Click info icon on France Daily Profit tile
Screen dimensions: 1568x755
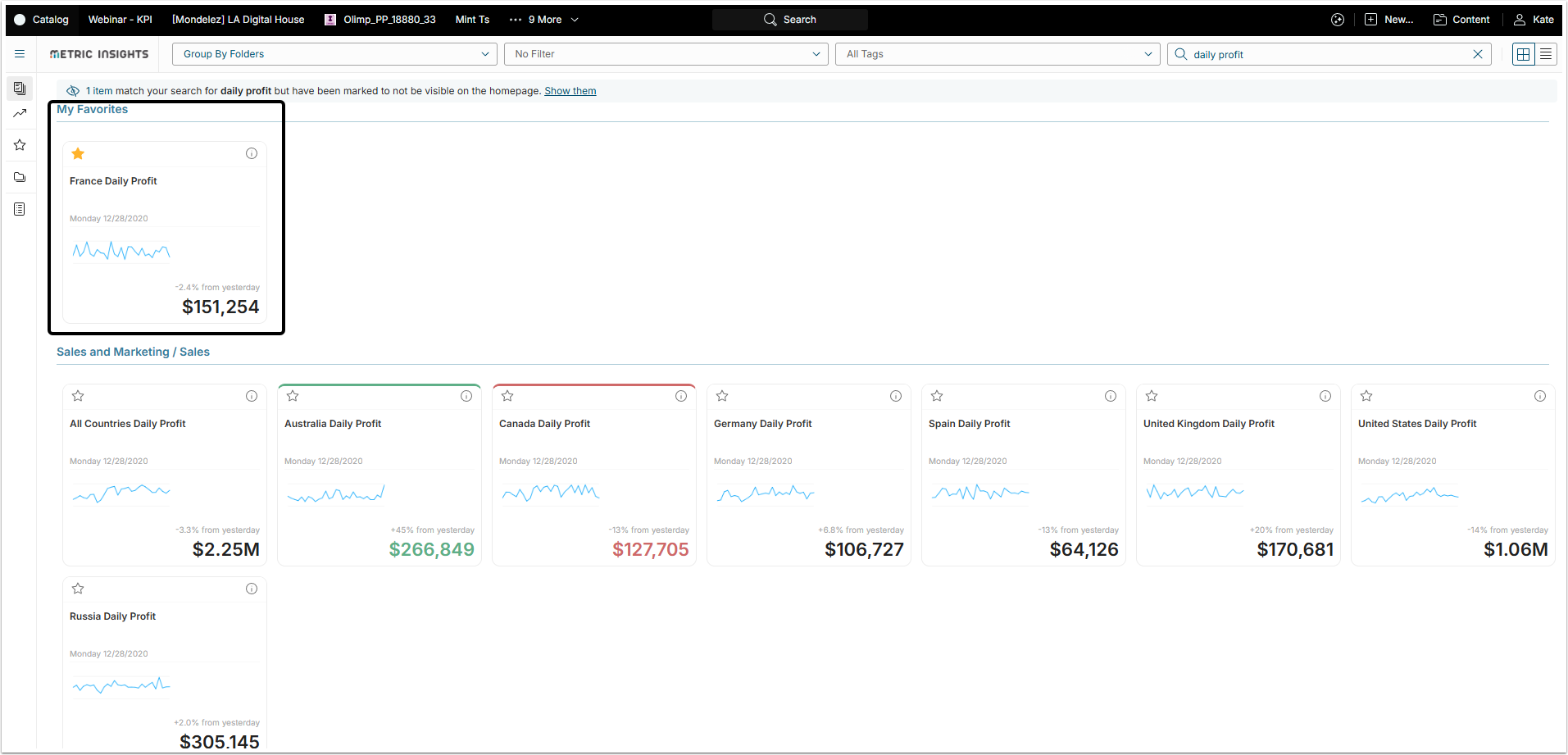[252, 153]
